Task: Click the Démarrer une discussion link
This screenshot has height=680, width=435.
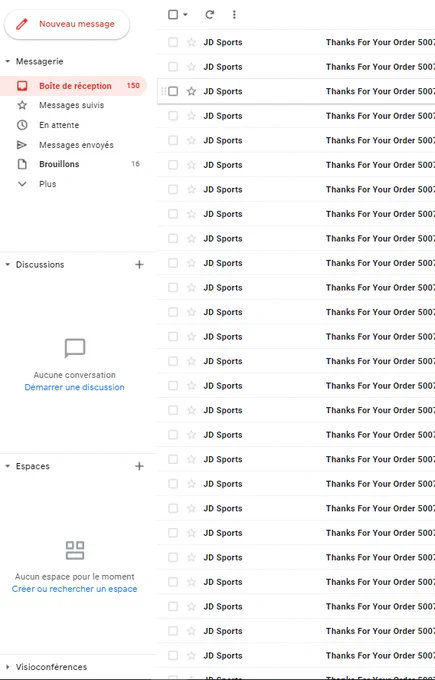Action: click(74, 387)
